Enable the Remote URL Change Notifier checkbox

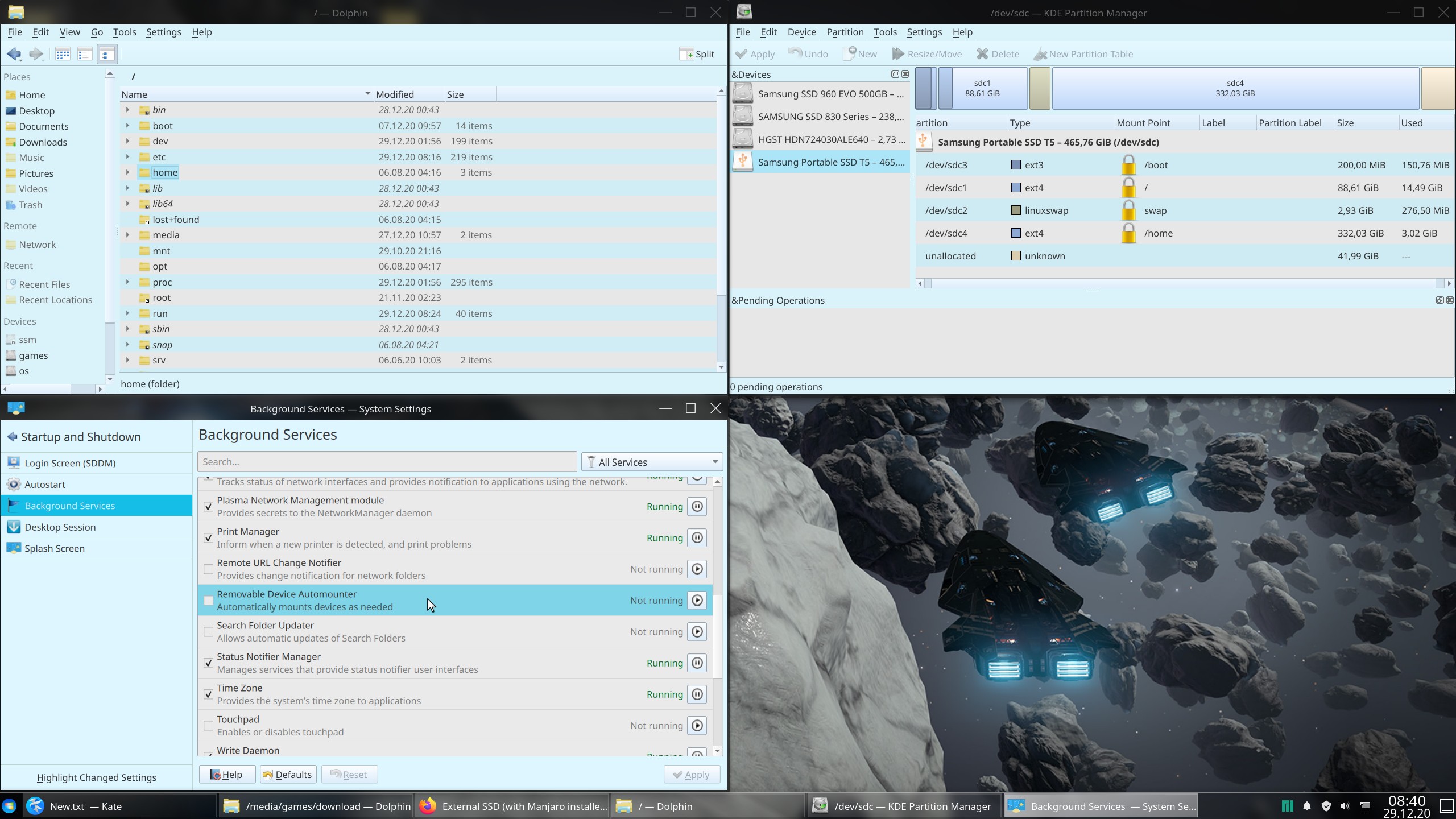click(x=208, y=568)
